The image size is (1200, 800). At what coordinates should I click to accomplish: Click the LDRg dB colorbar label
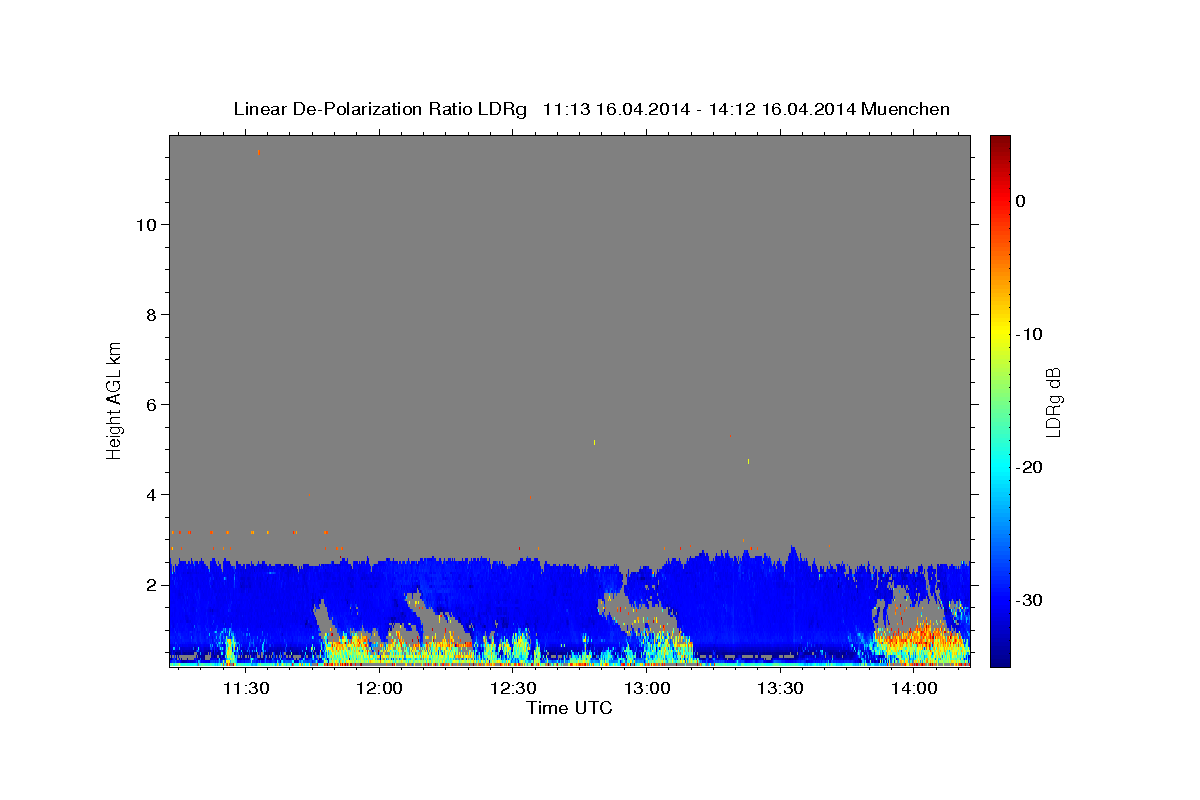tap(1053, 402)
